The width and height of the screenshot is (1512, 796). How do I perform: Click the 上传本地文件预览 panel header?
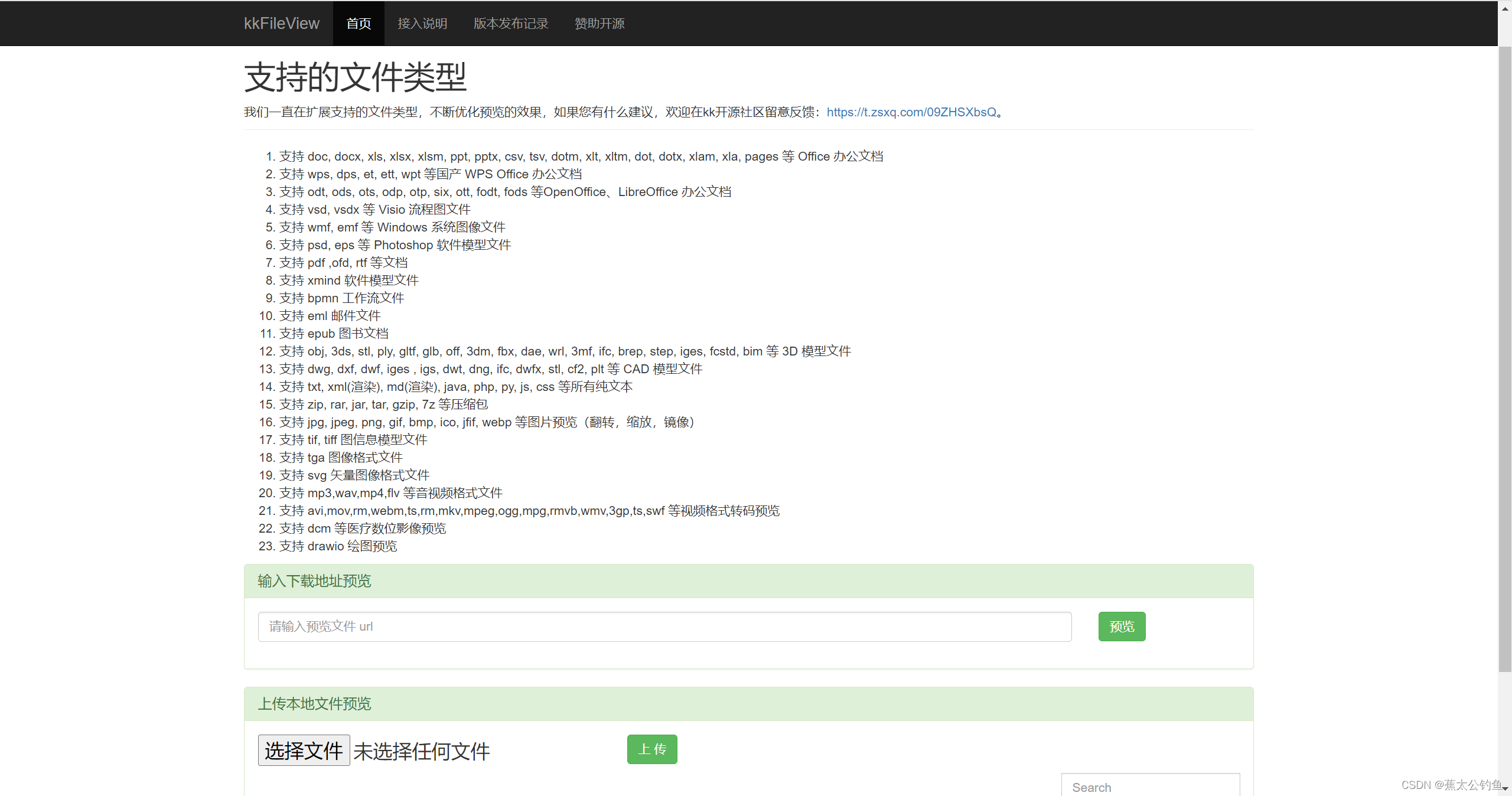[x=314, y=704]
